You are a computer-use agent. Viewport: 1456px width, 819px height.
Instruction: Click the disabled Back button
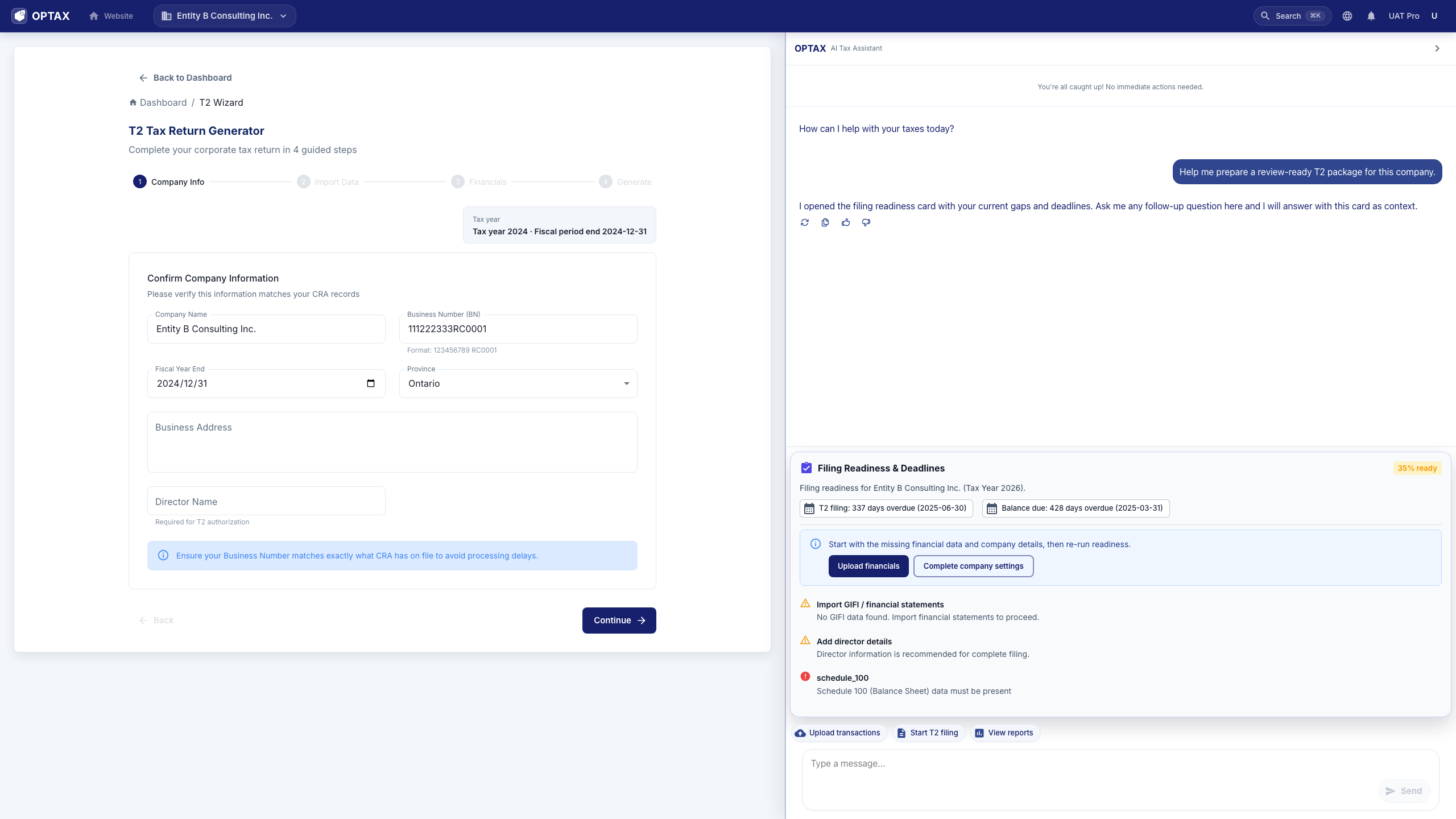tap(156, 621)
